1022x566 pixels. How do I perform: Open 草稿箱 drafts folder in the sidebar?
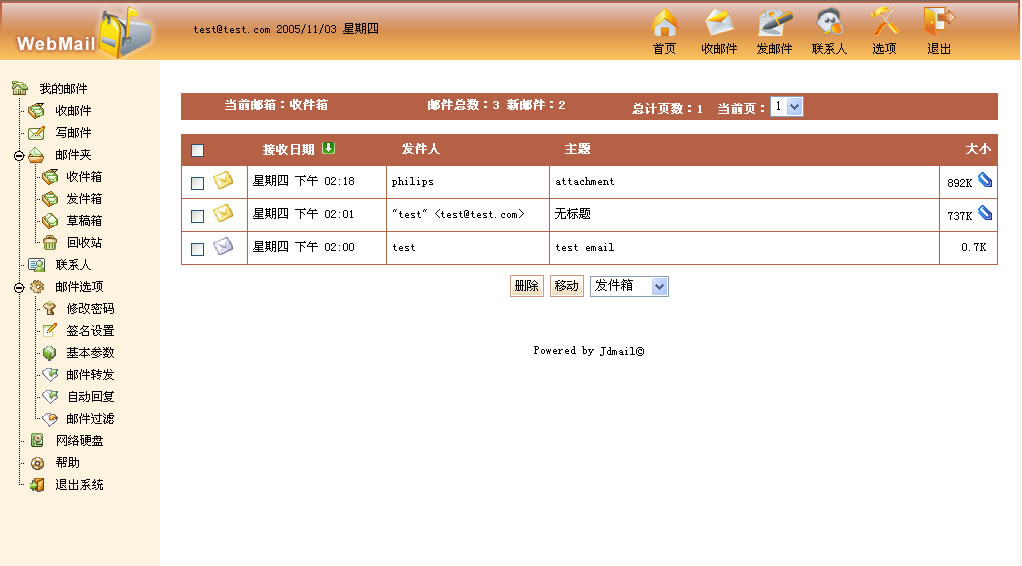coord(84,221)
